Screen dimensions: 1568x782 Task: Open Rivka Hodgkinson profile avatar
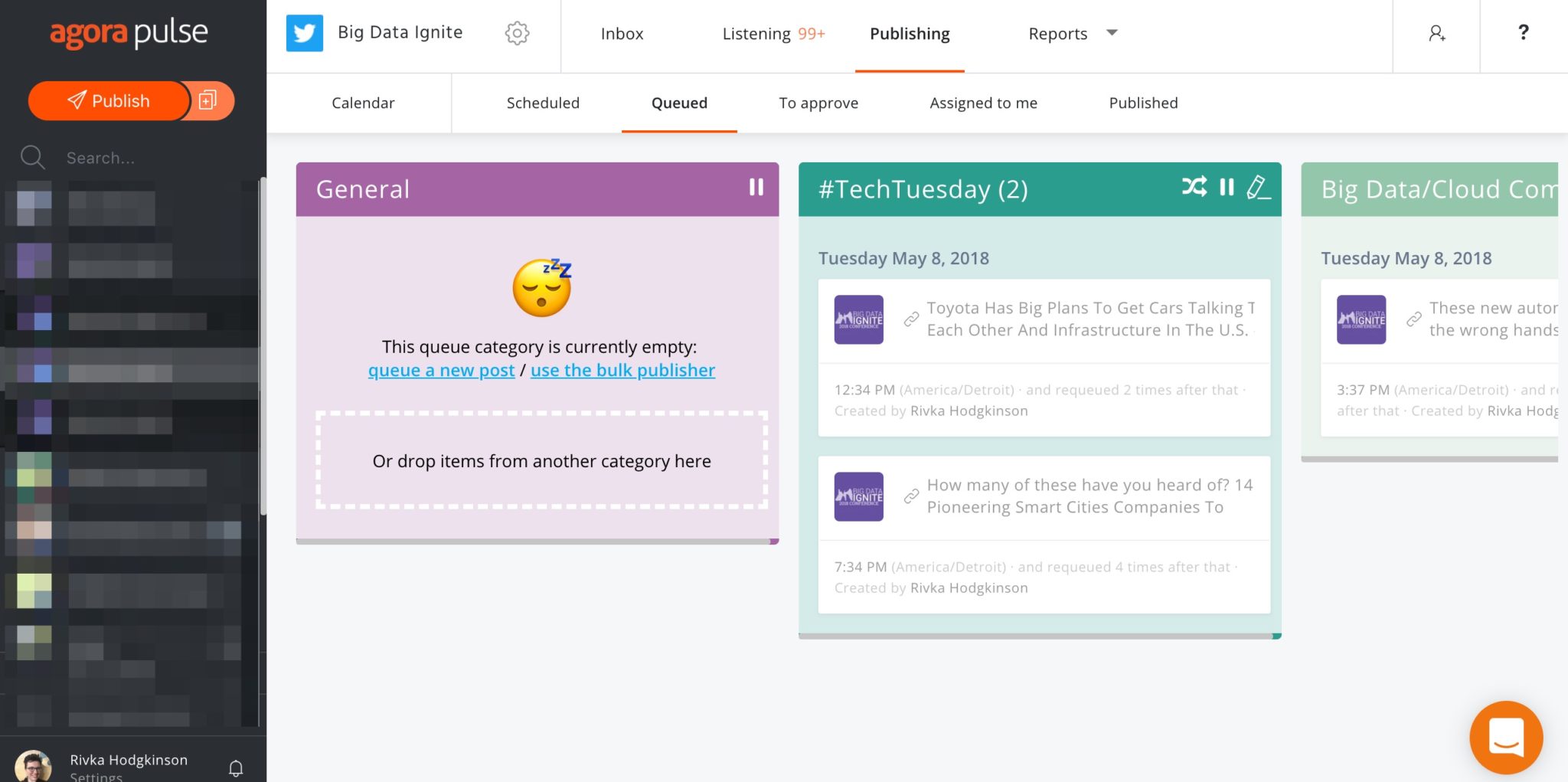34,767
